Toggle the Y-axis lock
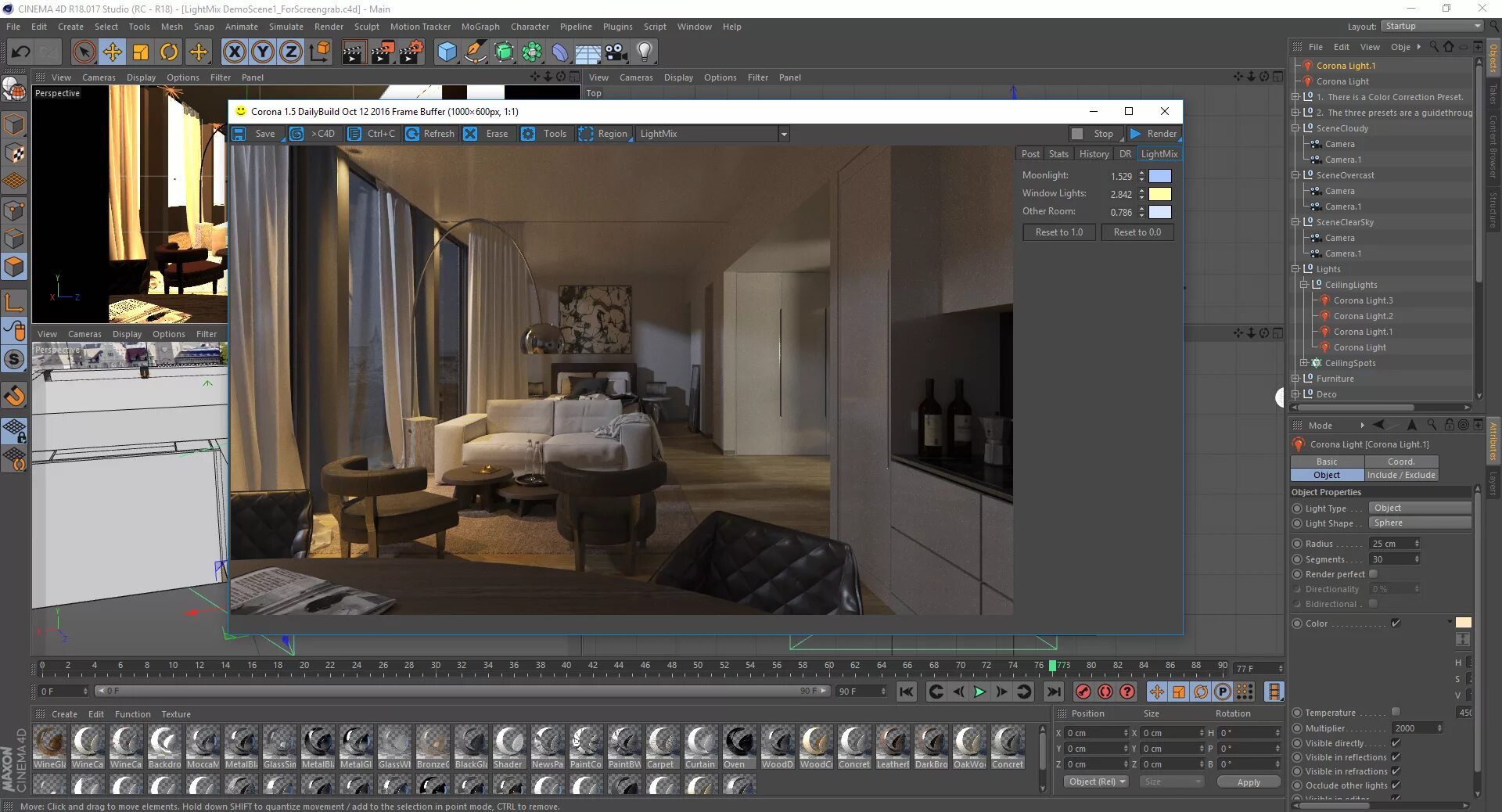Image resolution: width=1502 pixels, height=812 pixels. pyautogui.click(x=261, y=52)
